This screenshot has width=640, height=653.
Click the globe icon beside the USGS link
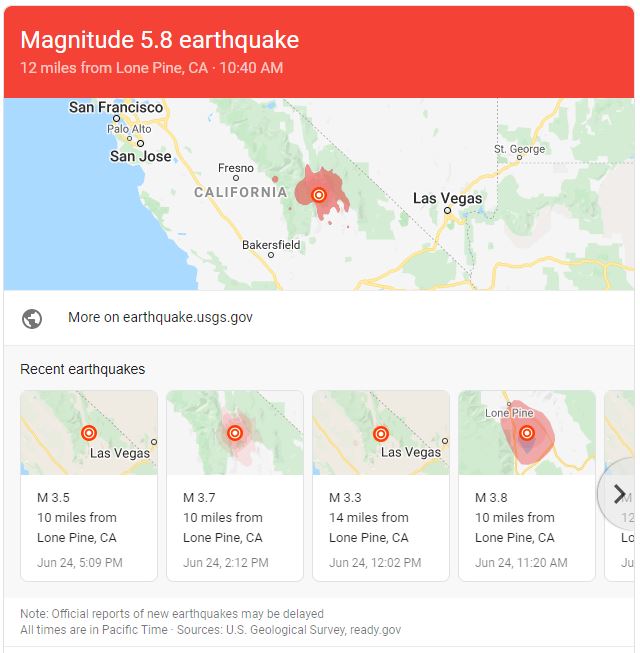pyautogui.click(x=32, y=319)
